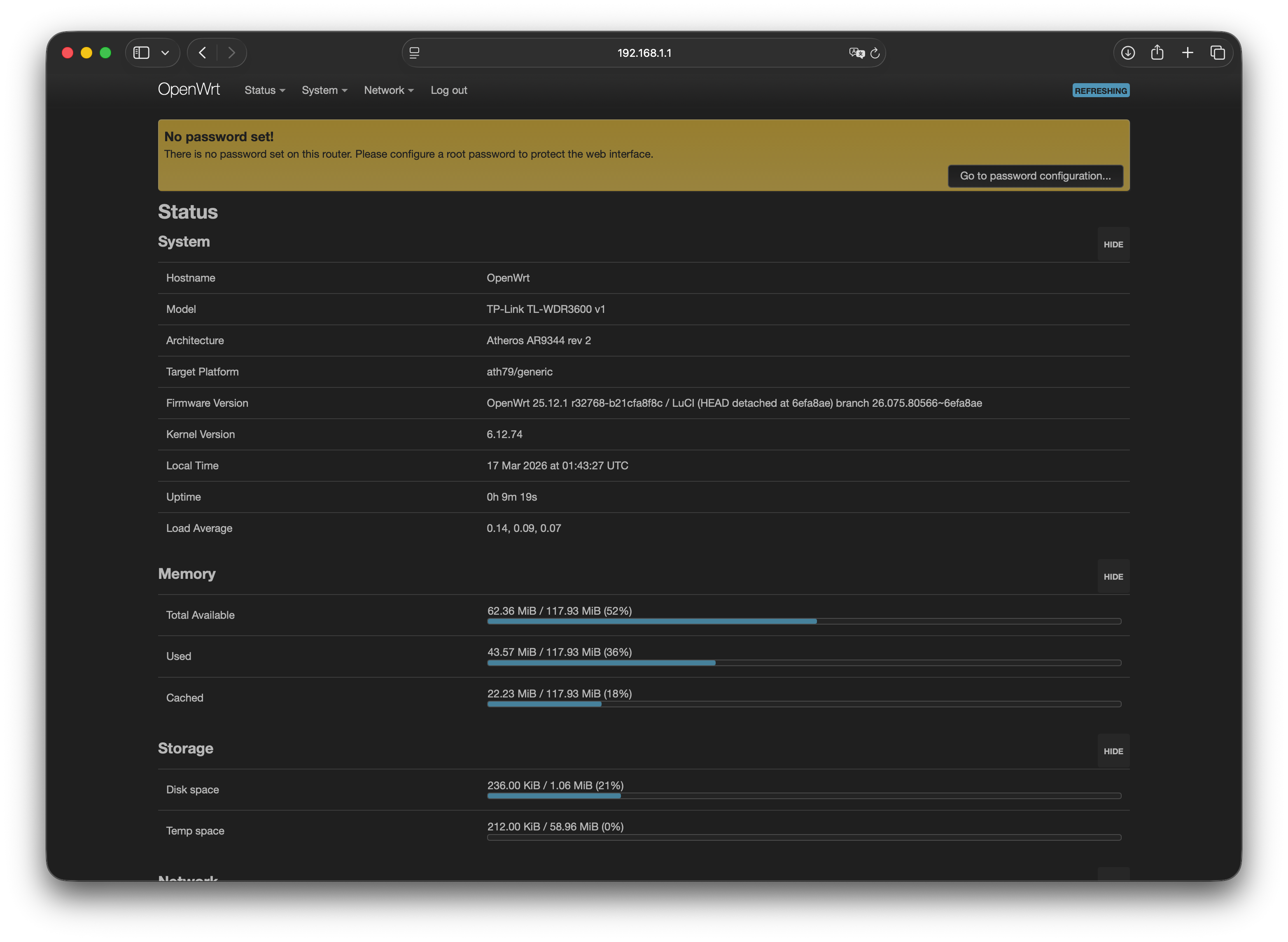Click Log out in the navigation
1288x942 pixels.
point(449,90)
